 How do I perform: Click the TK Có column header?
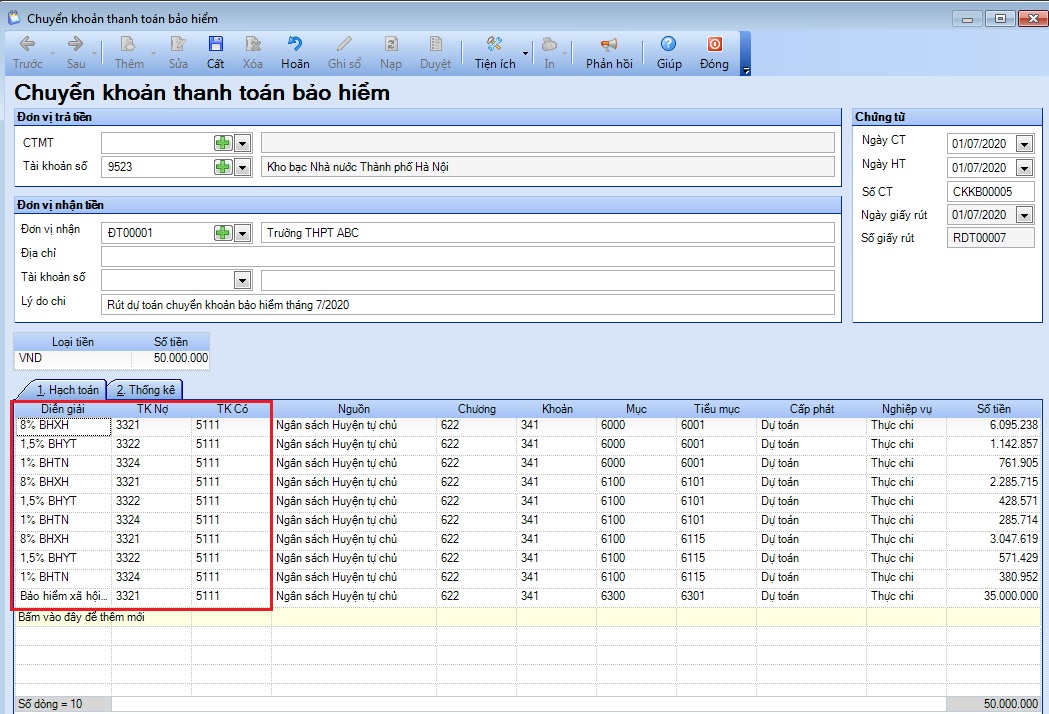click(x=232, y=409)
